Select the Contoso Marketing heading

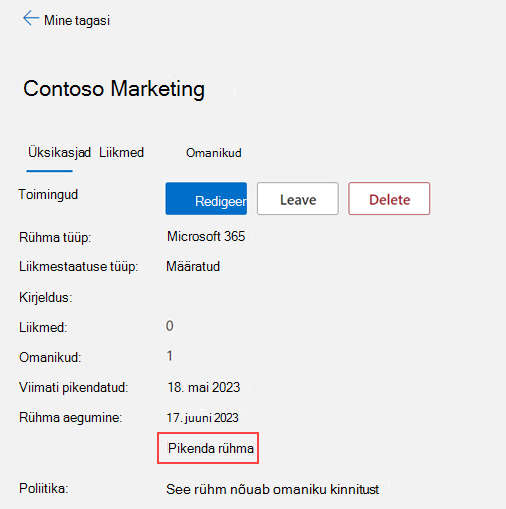(x=114, y=89)
